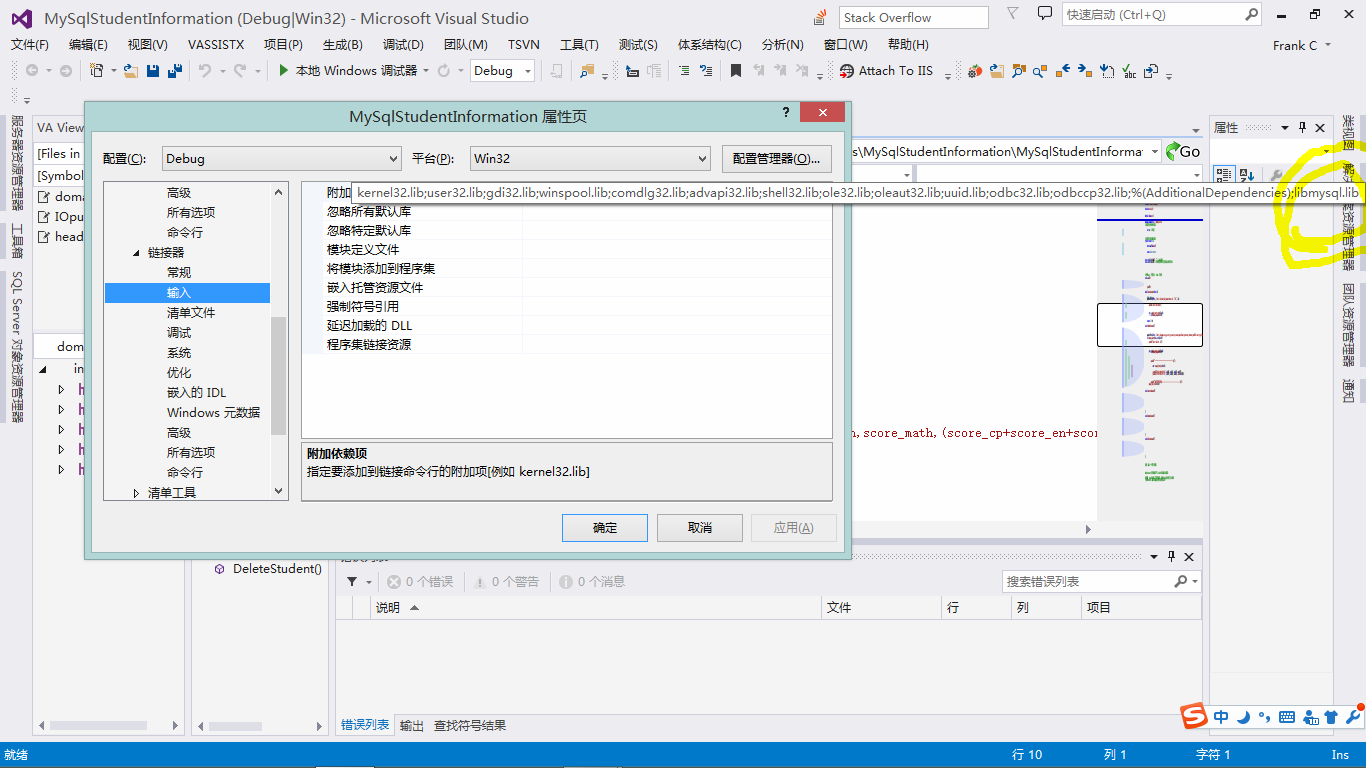Click the Open File folder icon

tap(131, 71)
